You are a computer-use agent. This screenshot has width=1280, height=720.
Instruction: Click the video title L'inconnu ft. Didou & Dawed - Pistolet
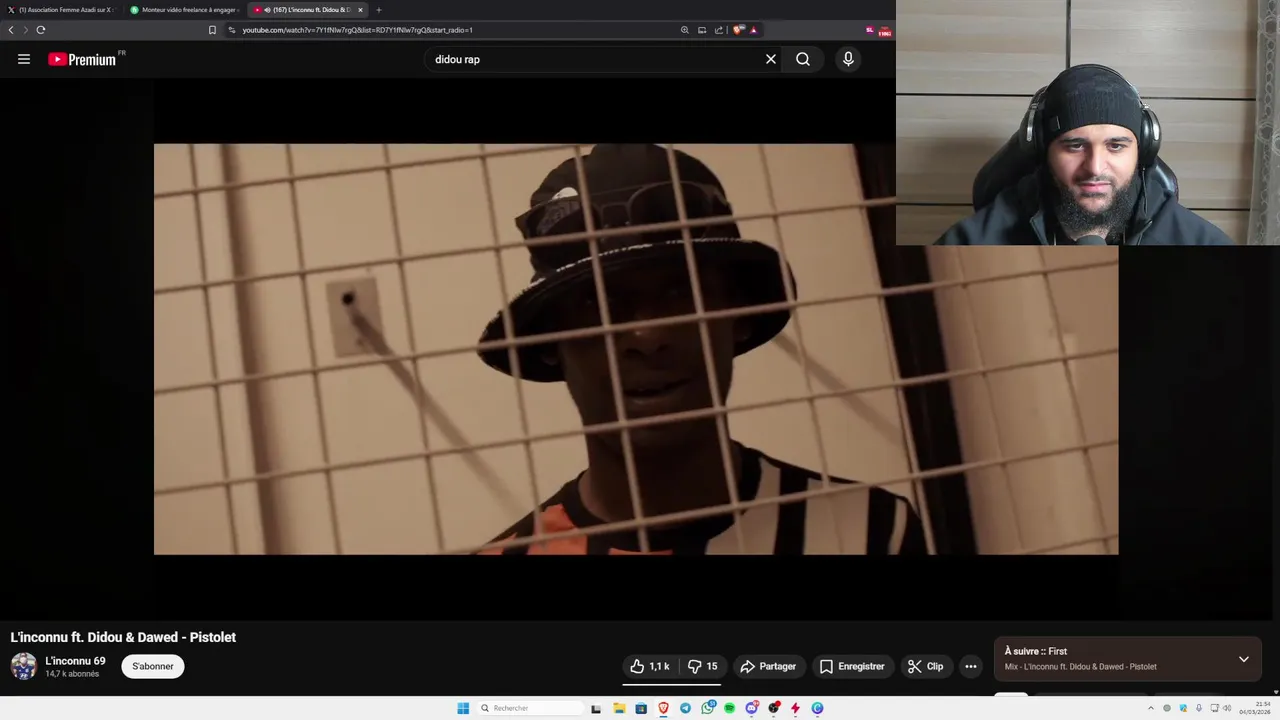pos(123,637)
